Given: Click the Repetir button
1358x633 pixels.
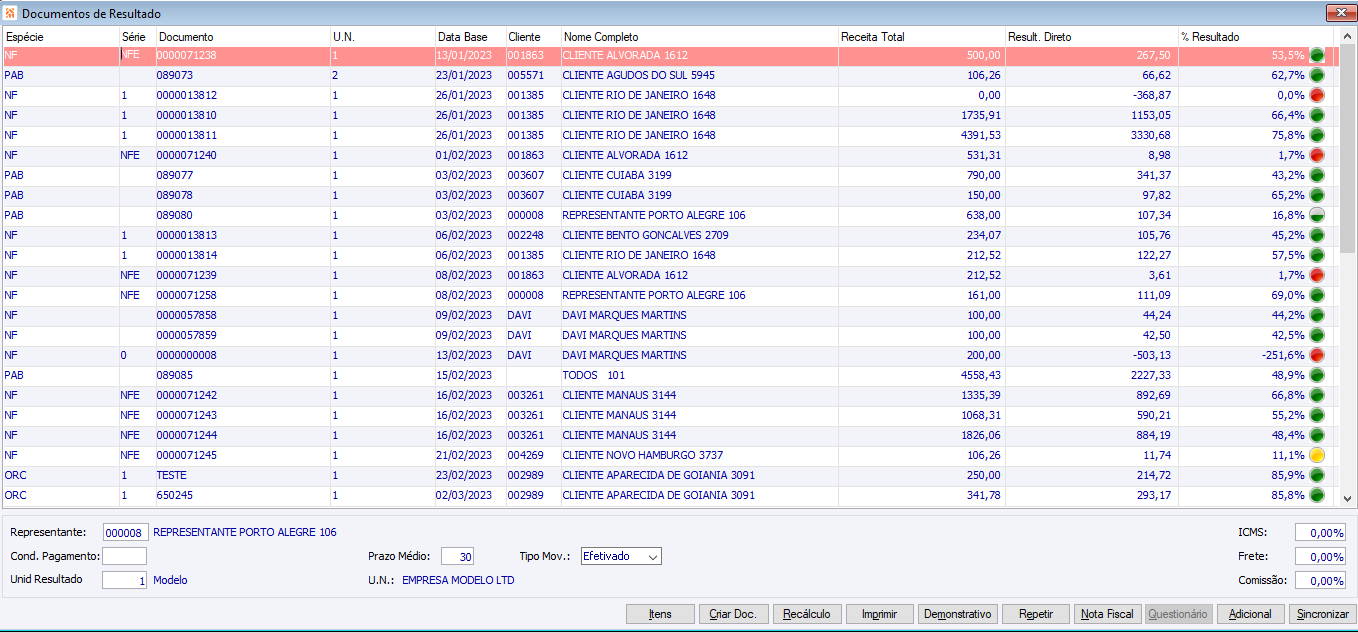Looking at the screenshot, I should tap(1035, 614).
